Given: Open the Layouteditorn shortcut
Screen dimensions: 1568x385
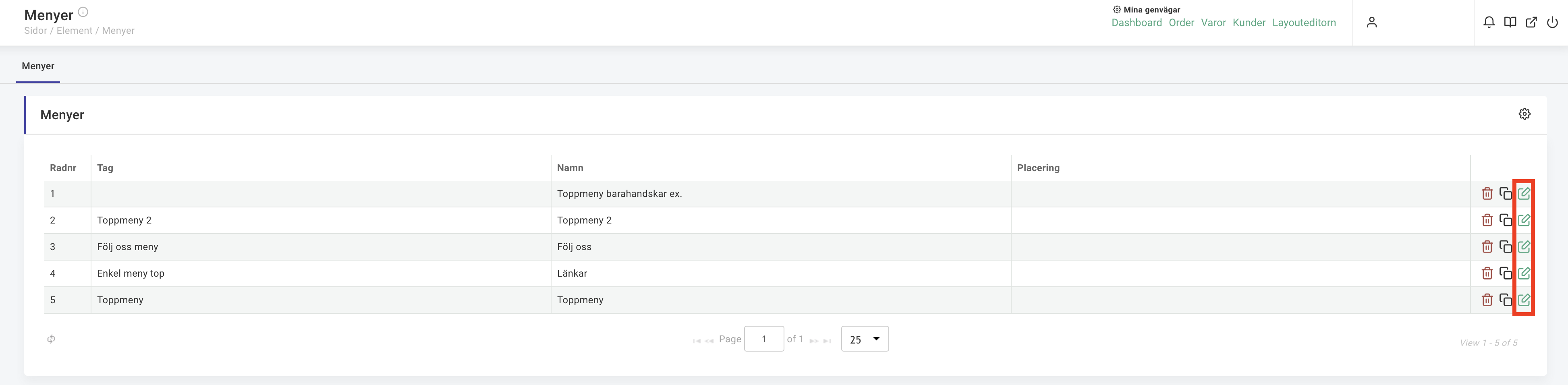Looking at the screenshot, I should click(1304, 23).
